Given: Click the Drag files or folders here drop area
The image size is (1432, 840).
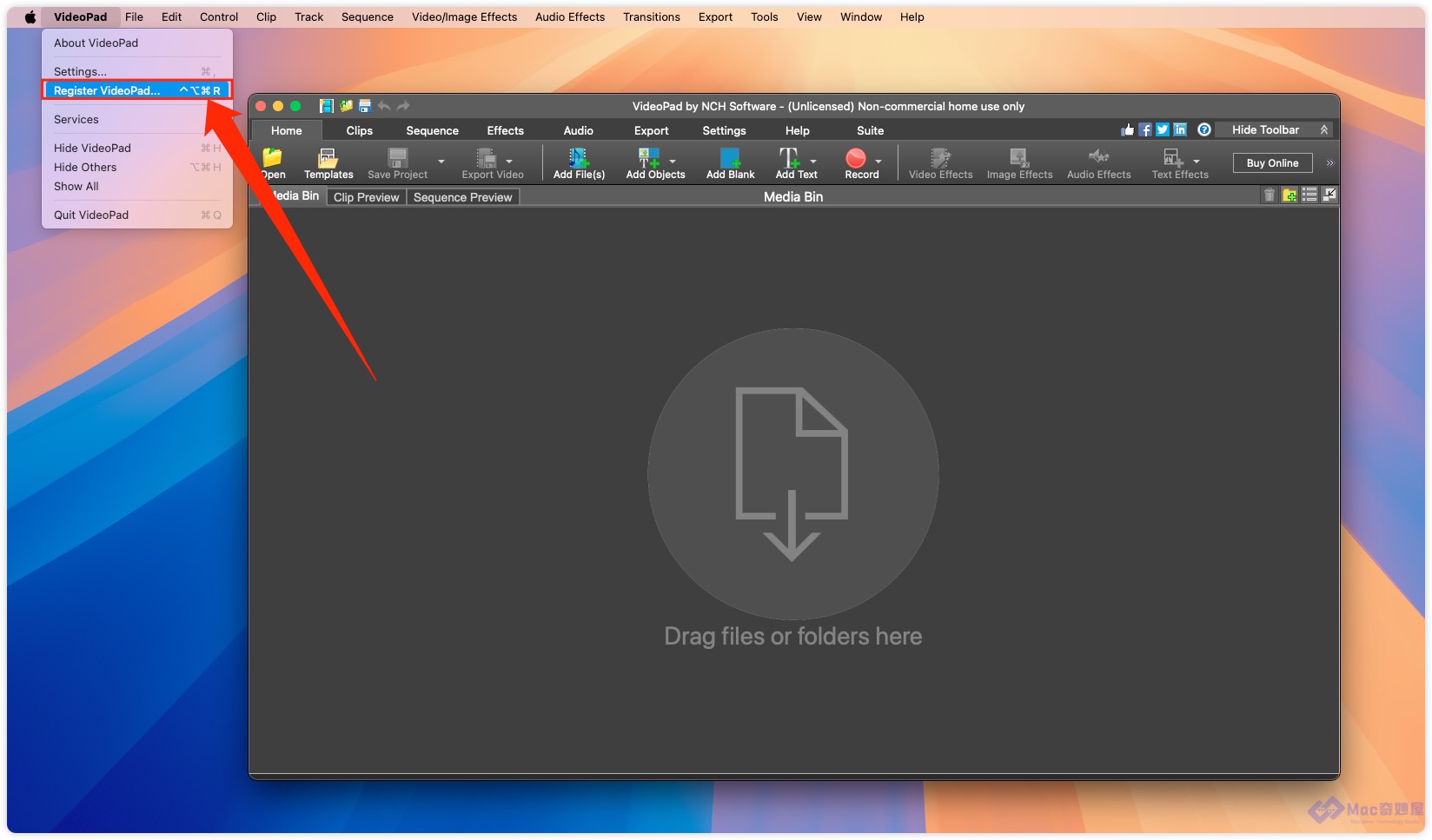Looking at the screenshot, I should click(x=792, y=489).
